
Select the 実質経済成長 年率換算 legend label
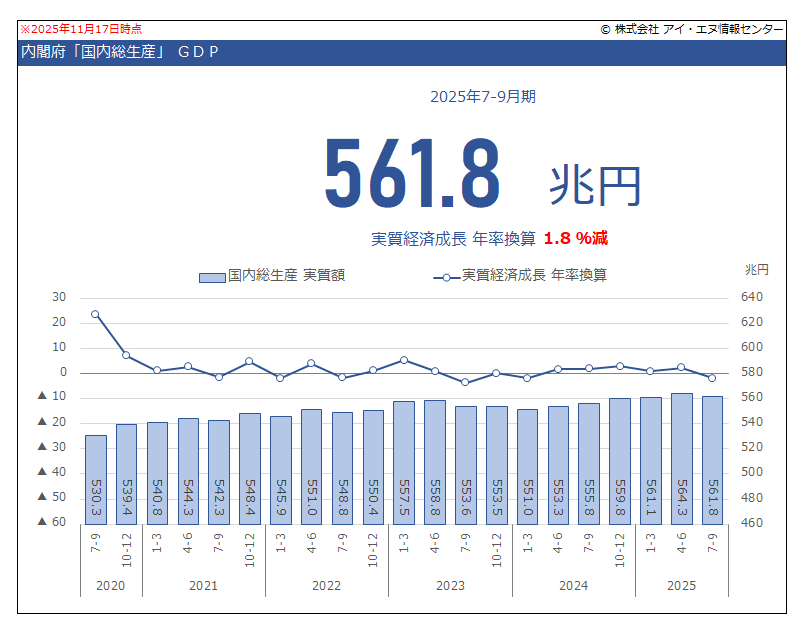coord(534,276)
